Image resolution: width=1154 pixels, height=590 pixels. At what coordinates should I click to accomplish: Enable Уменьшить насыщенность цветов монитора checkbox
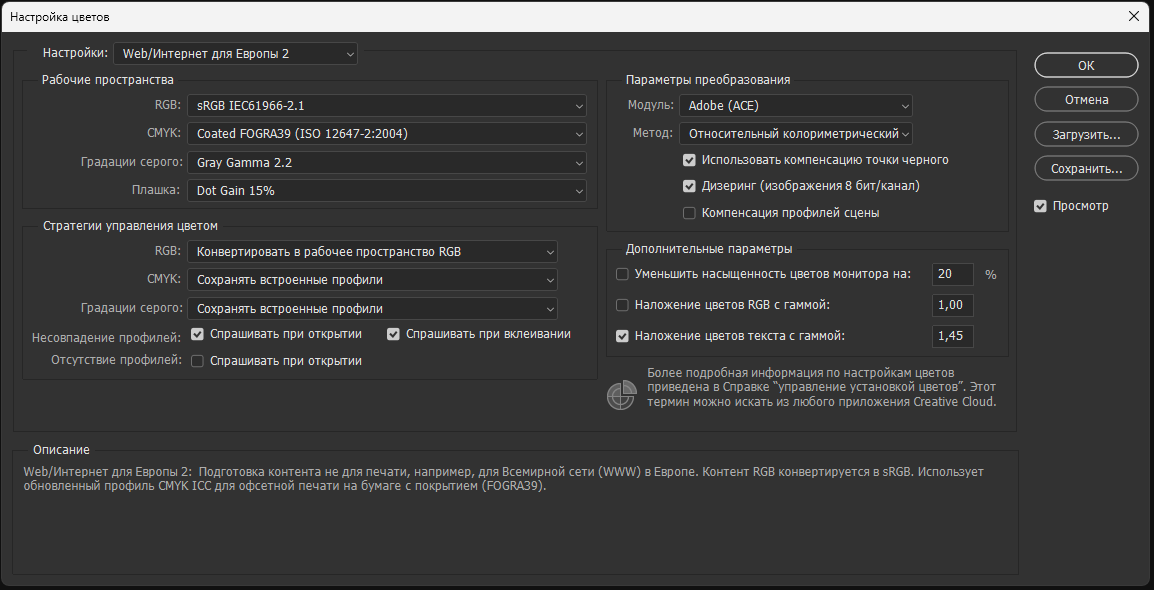[x=622, y=274]
